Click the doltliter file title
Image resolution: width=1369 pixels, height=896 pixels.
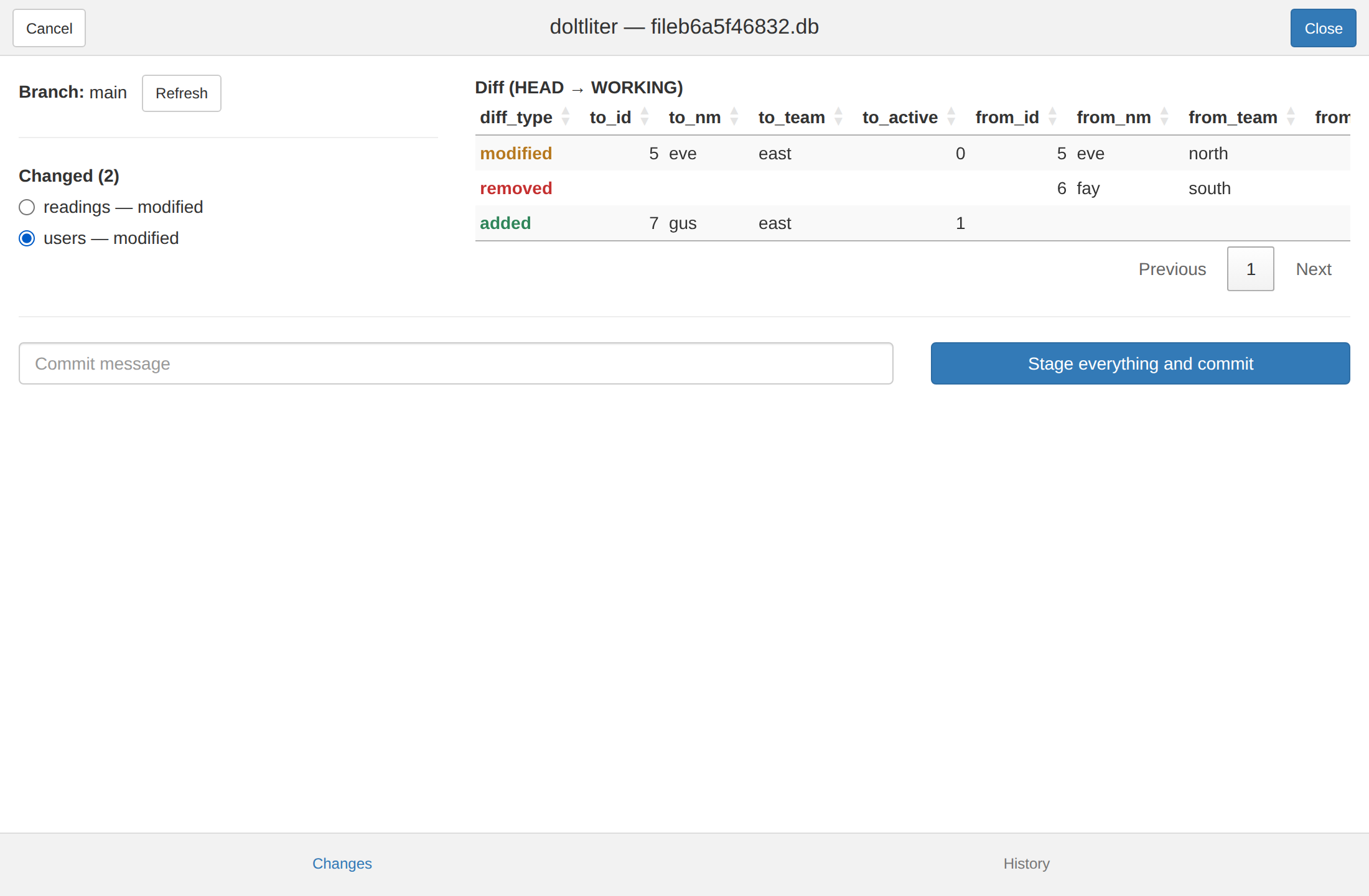point(684,27)
